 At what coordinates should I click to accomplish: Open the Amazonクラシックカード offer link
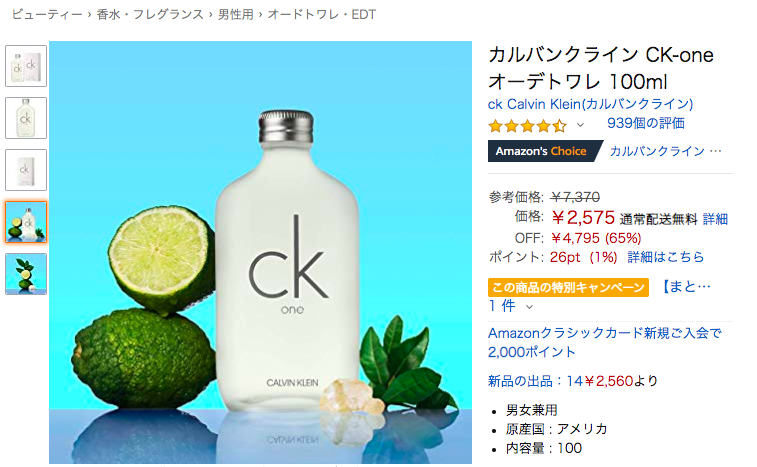pyautogui.click(x=604, y=342)
